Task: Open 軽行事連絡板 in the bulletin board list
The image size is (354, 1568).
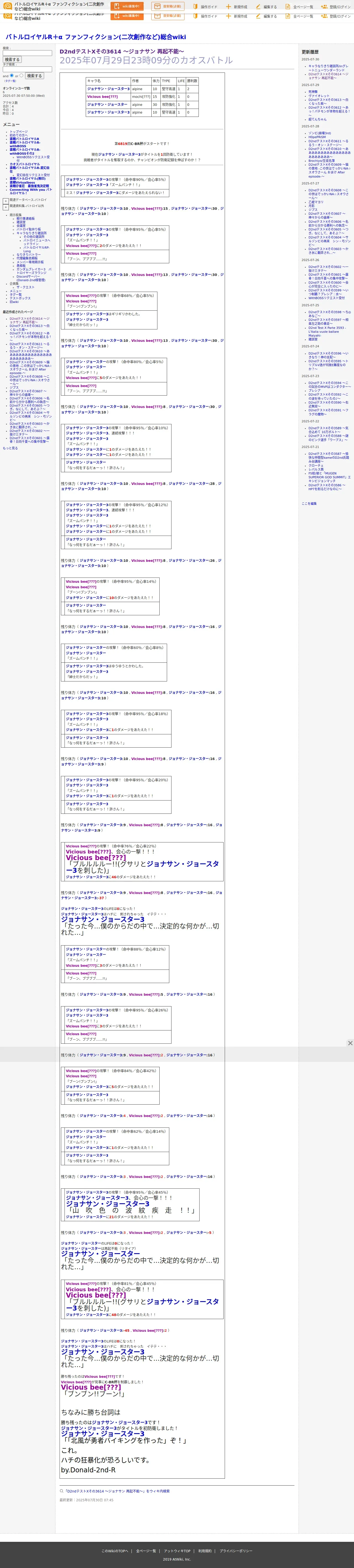Action: (26, 219)
